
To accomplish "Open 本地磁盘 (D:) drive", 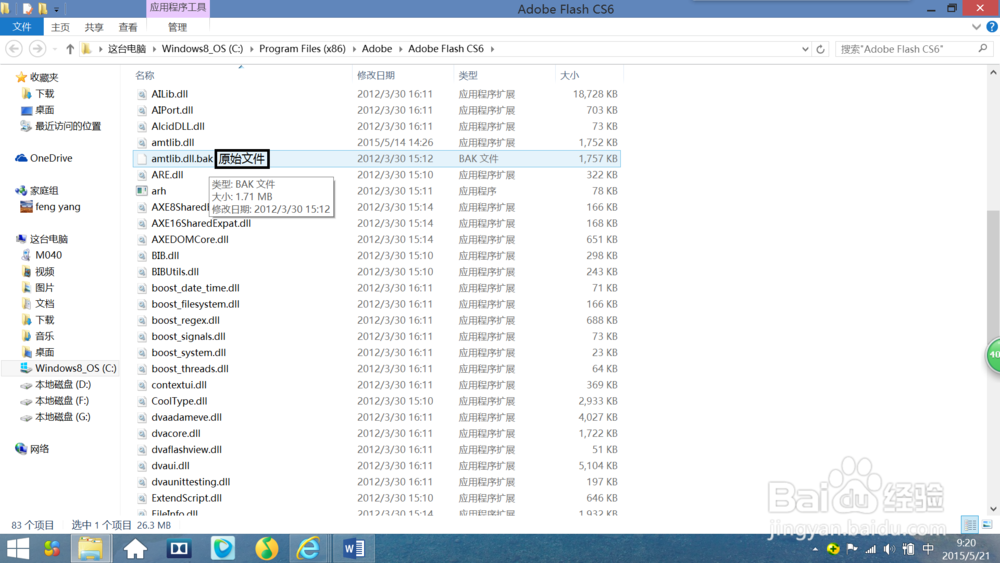I will 55,384.
